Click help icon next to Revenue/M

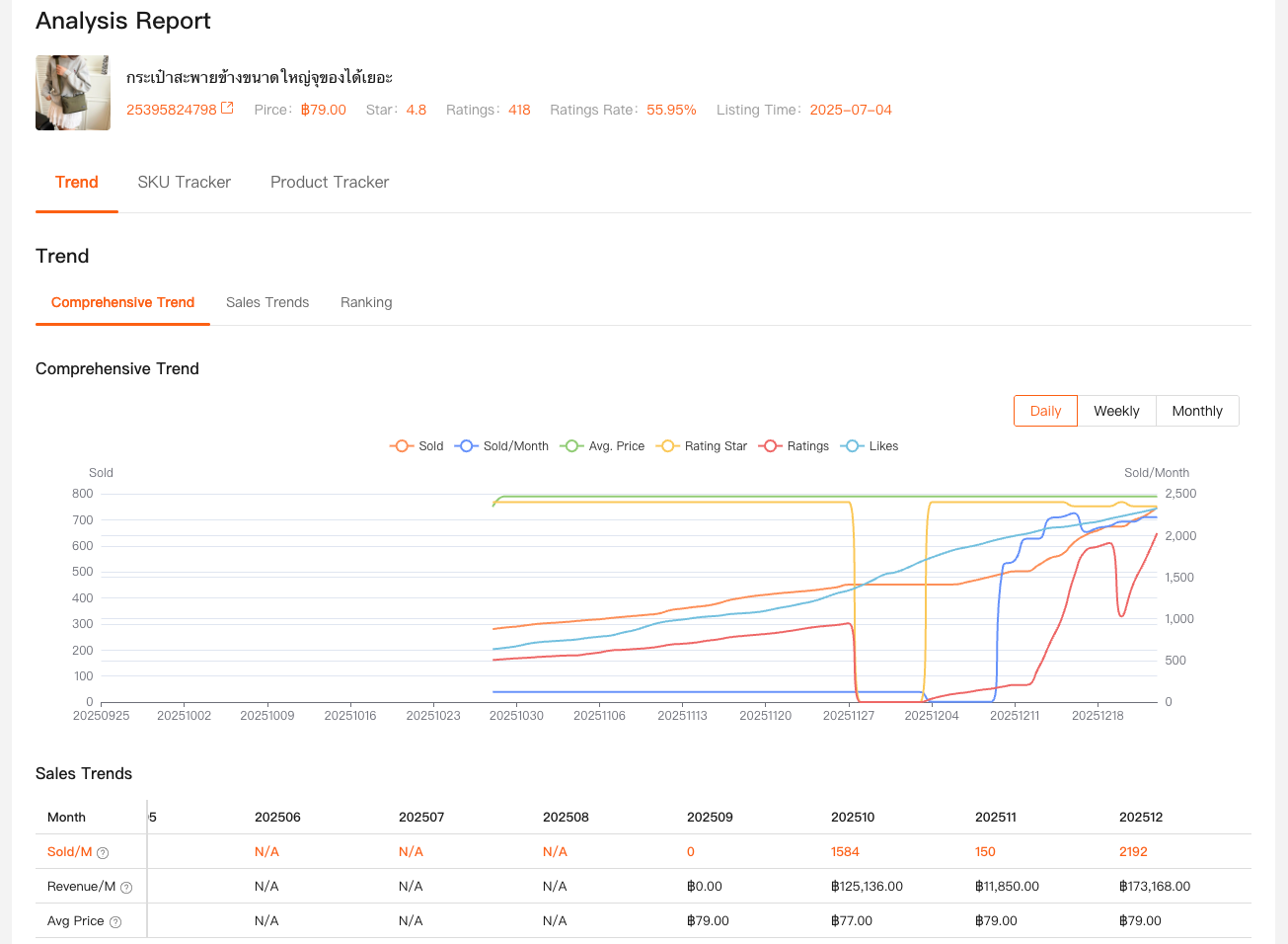point(126,888)
